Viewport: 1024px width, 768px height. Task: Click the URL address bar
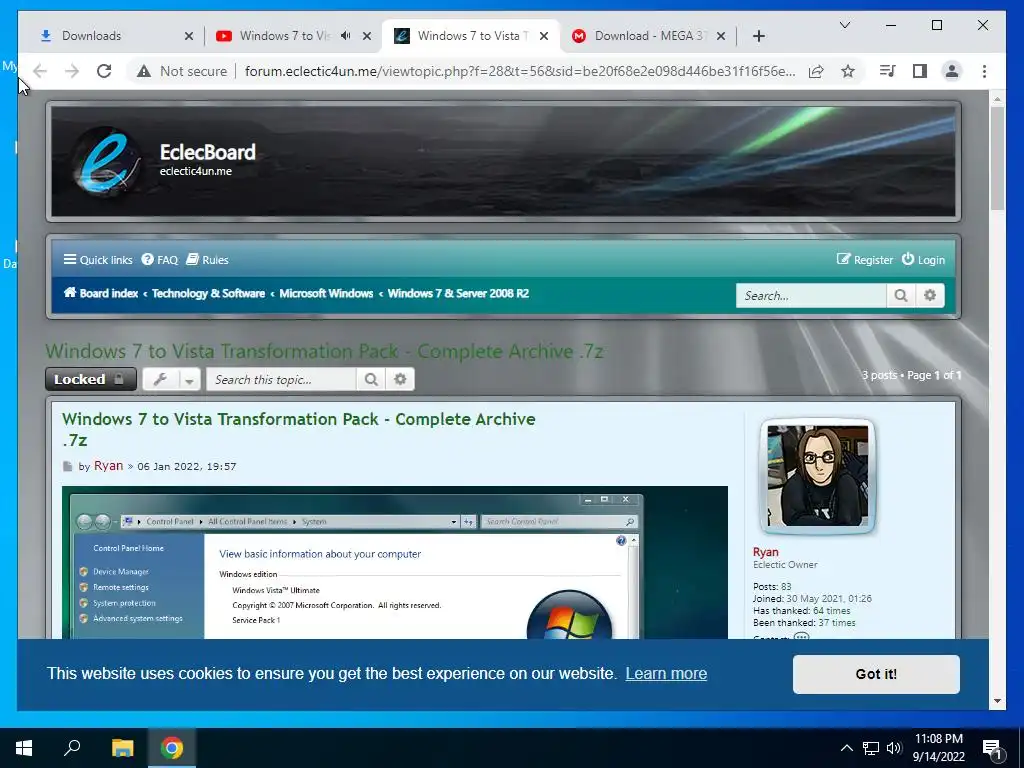[x=520, y=71]
